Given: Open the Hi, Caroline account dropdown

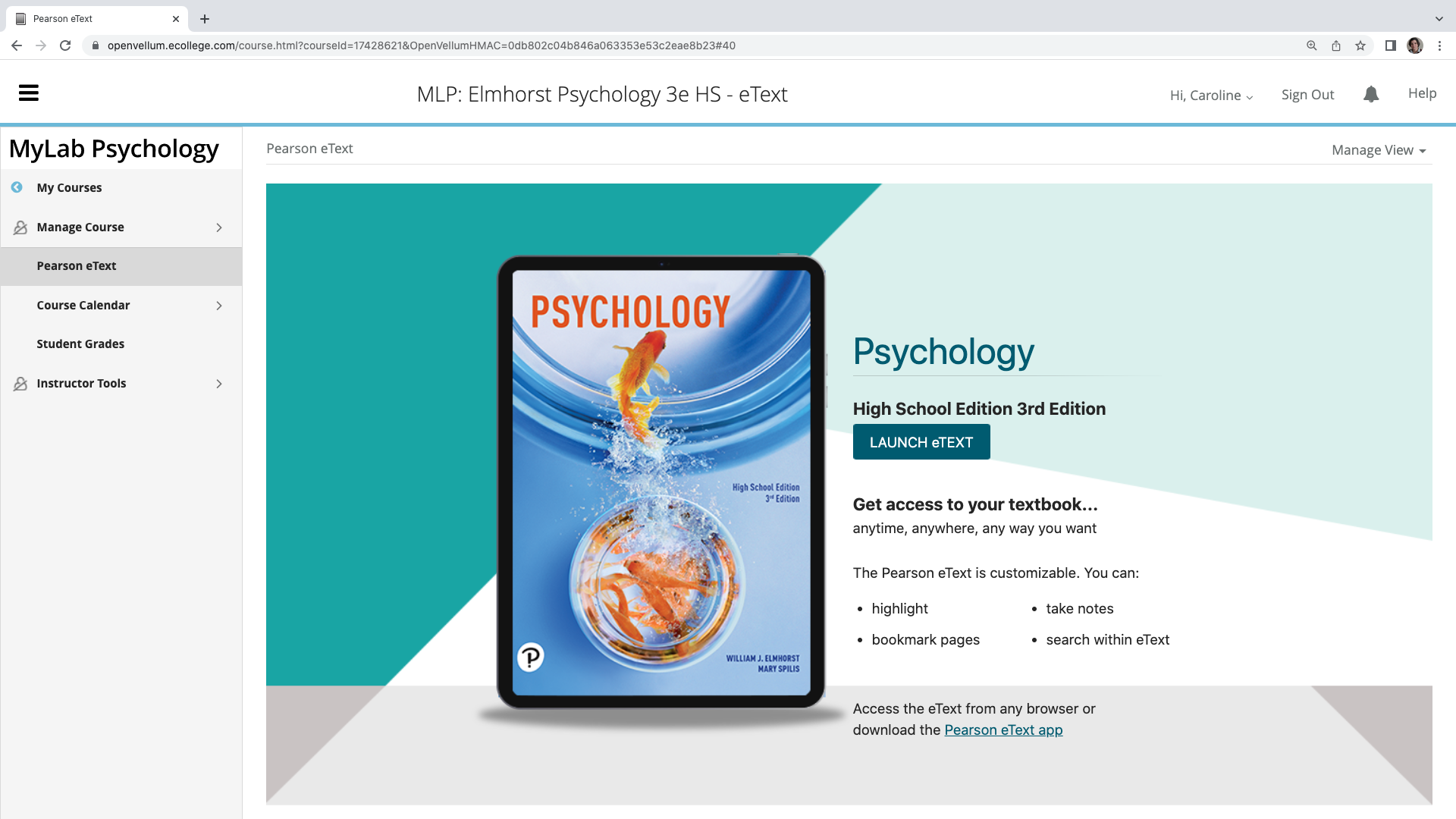Looking at the screenshot, I should [x=1212, y=96].
